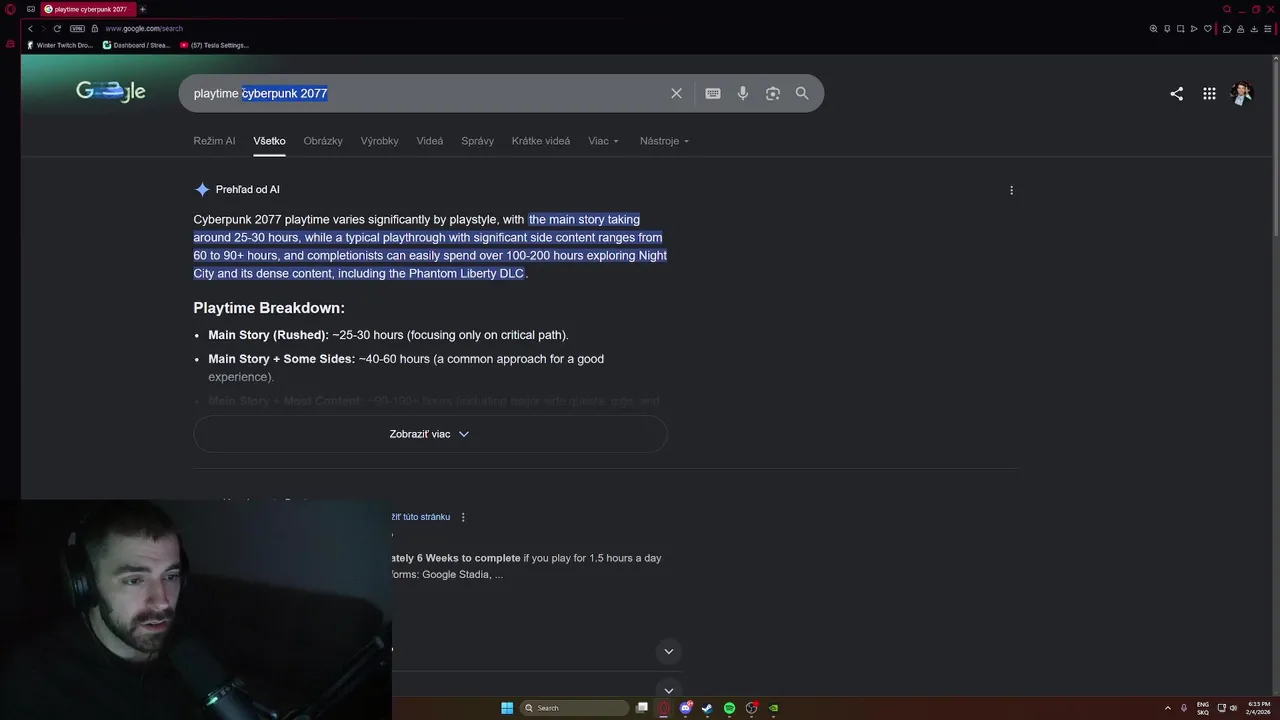This screenshot has height=720, width=1280.
Task: Search by image with Google Lens
Action: click(773, 93)
